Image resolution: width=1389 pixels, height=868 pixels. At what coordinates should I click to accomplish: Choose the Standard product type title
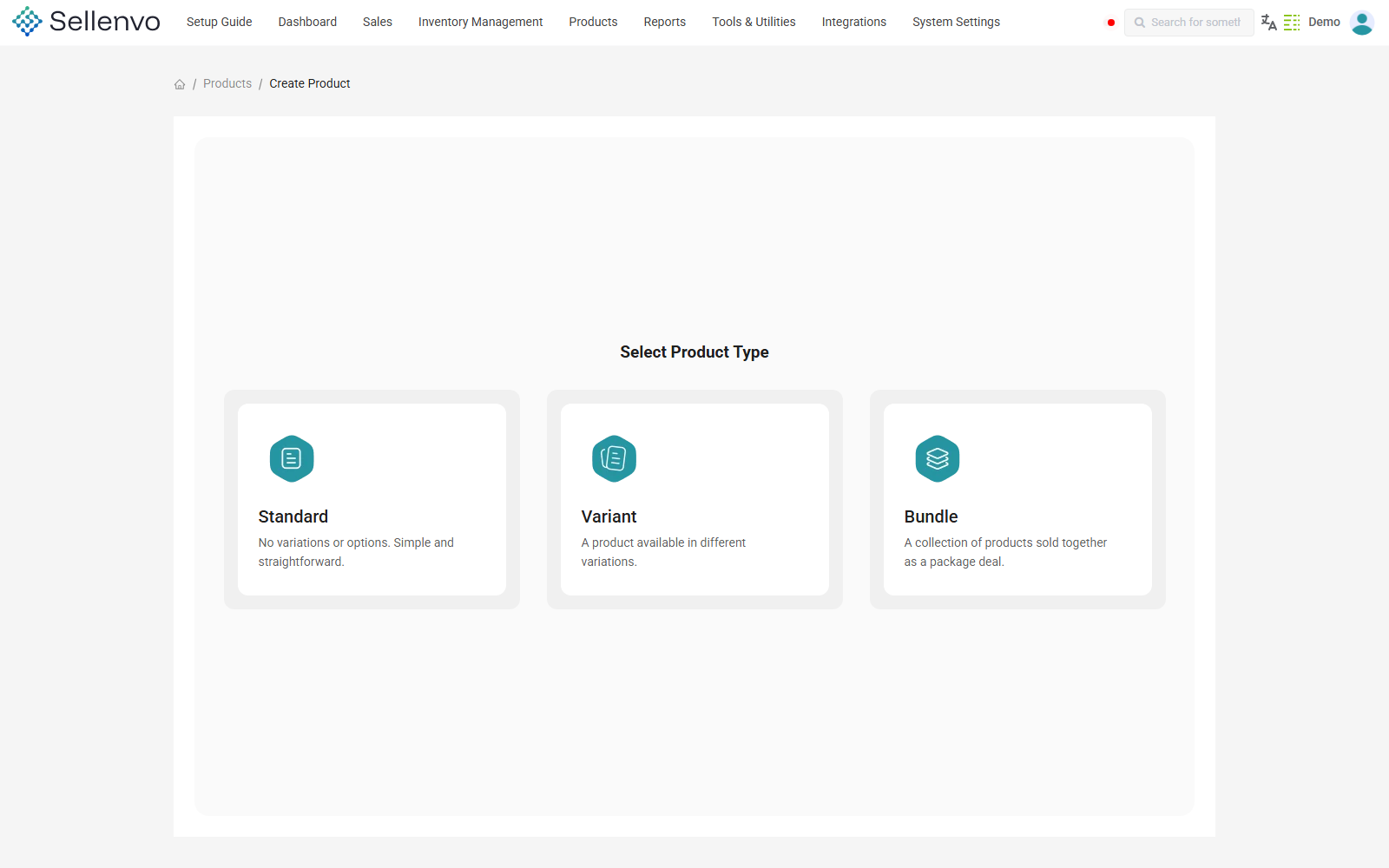[x=293, y=516]
